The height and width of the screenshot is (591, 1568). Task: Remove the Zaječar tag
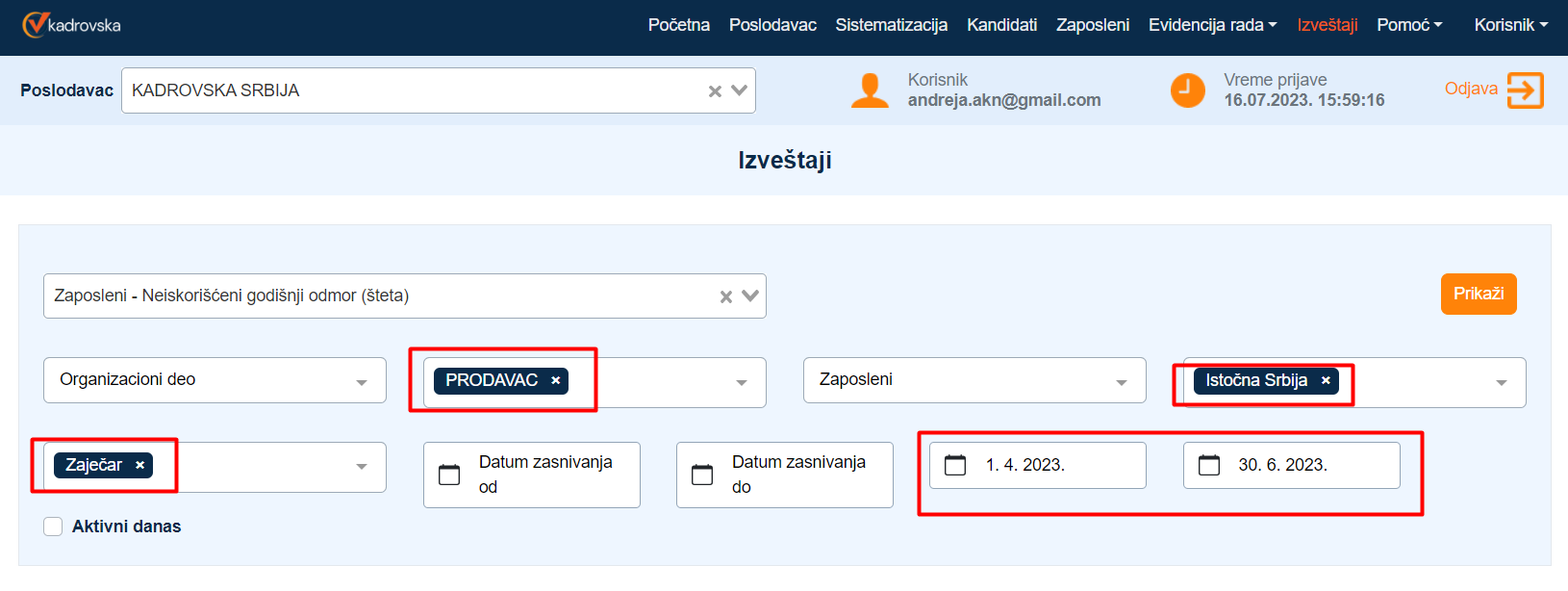pos(139,466)
